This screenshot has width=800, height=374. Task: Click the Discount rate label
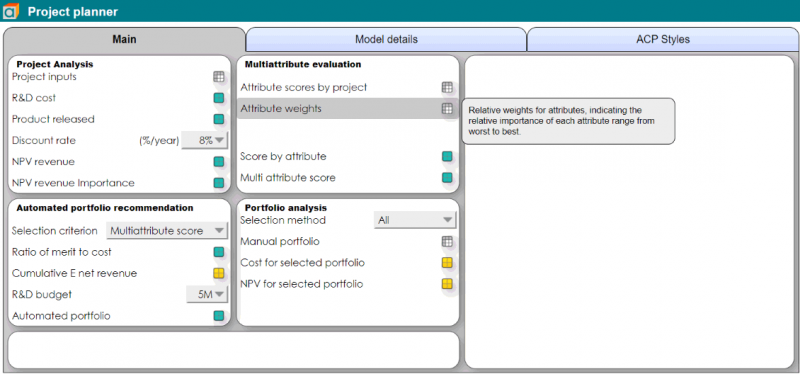pos(44,140)
